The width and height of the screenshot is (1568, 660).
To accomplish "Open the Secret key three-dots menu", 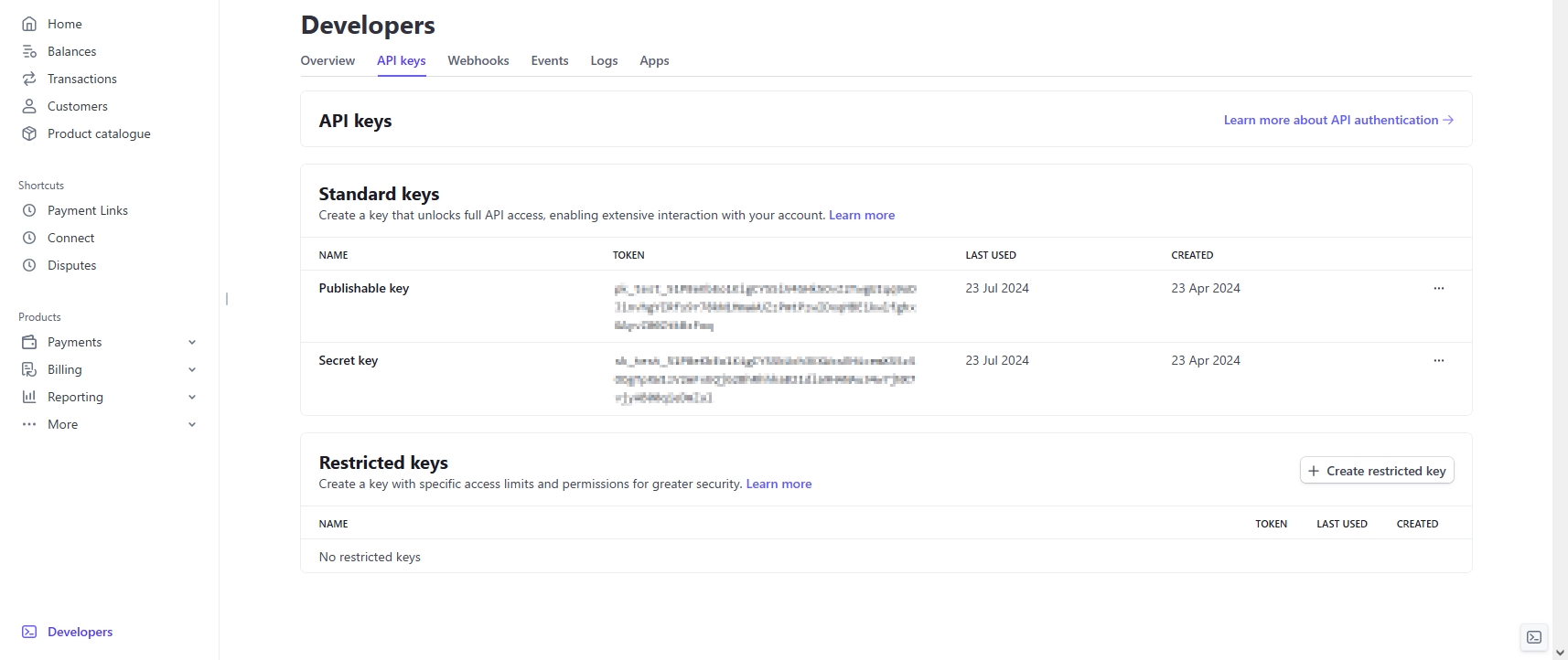I will click(x=1438, y=360).
